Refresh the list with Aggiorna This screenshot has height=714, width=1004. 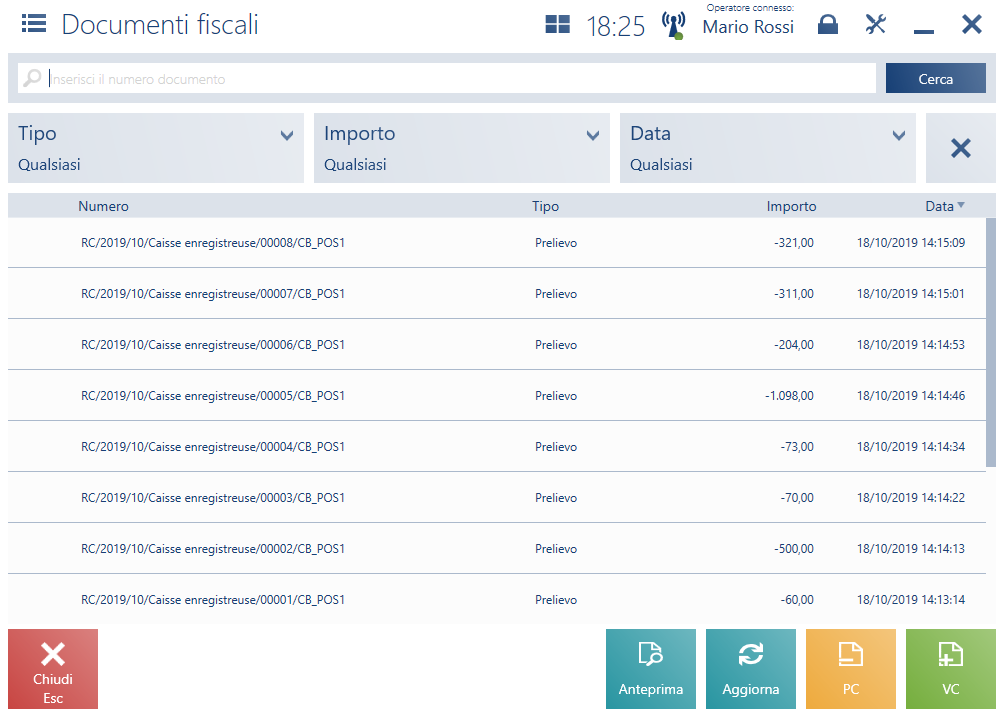click(750, 669)
